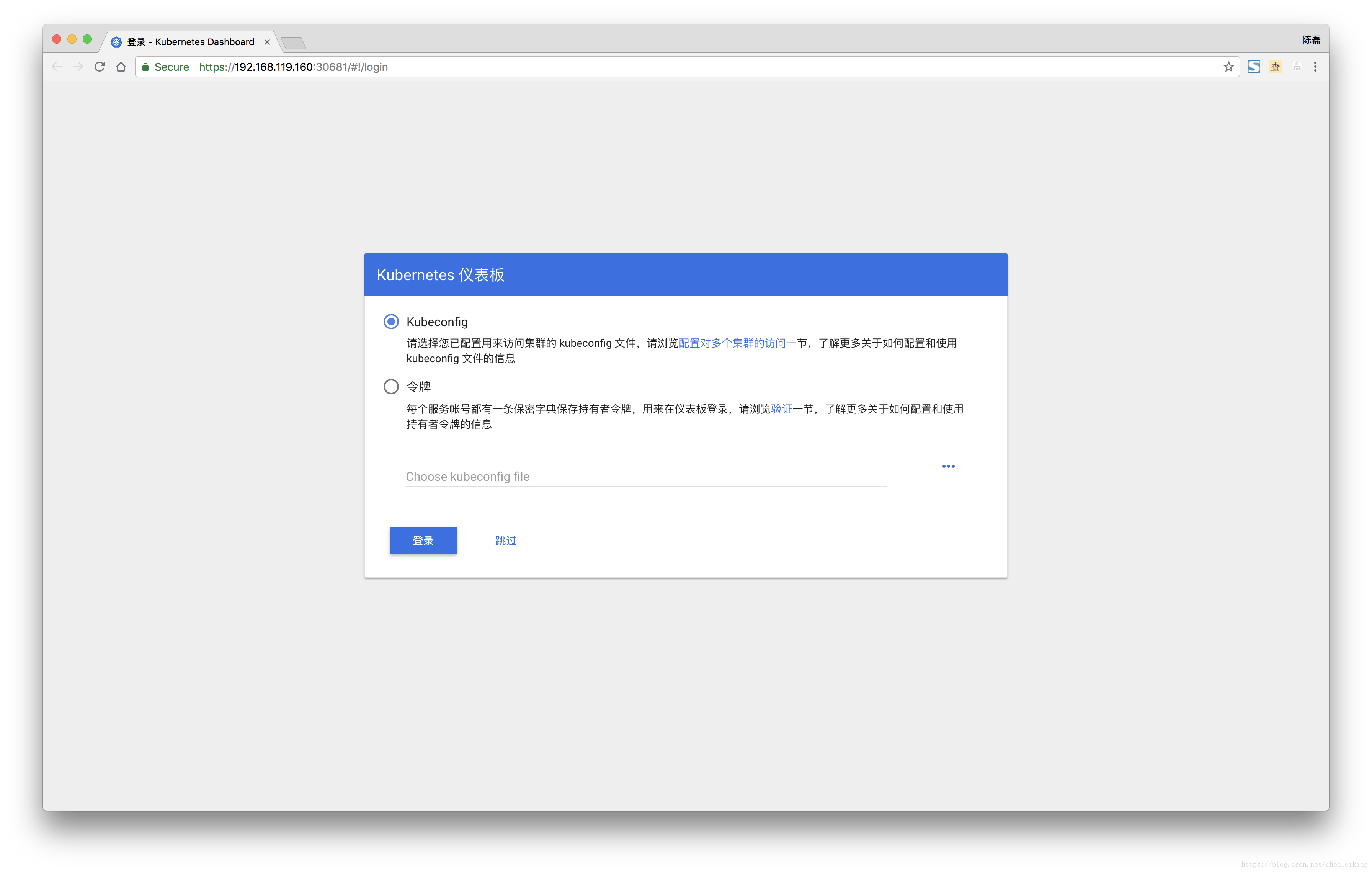Go to the browser home page icon
The height and width of the screenshot is (872, 1372).
(121, 67)
